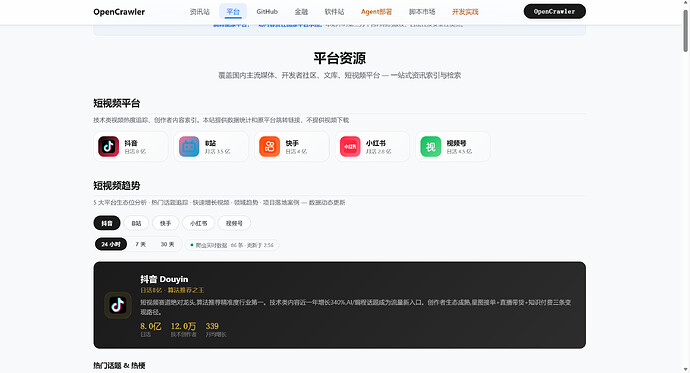
Task: Click Douyin logo in dark banner card
Action: [x=117, y=305]
